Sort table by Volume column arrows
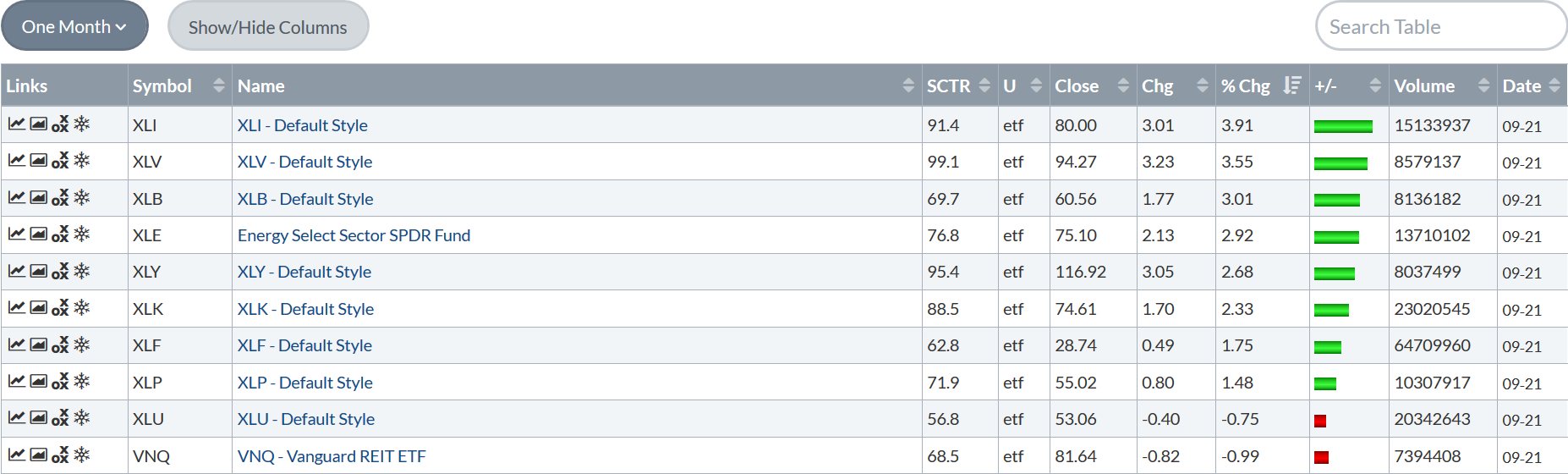The height and width of the screenshot is (474, 1568). coord(1483,85)
